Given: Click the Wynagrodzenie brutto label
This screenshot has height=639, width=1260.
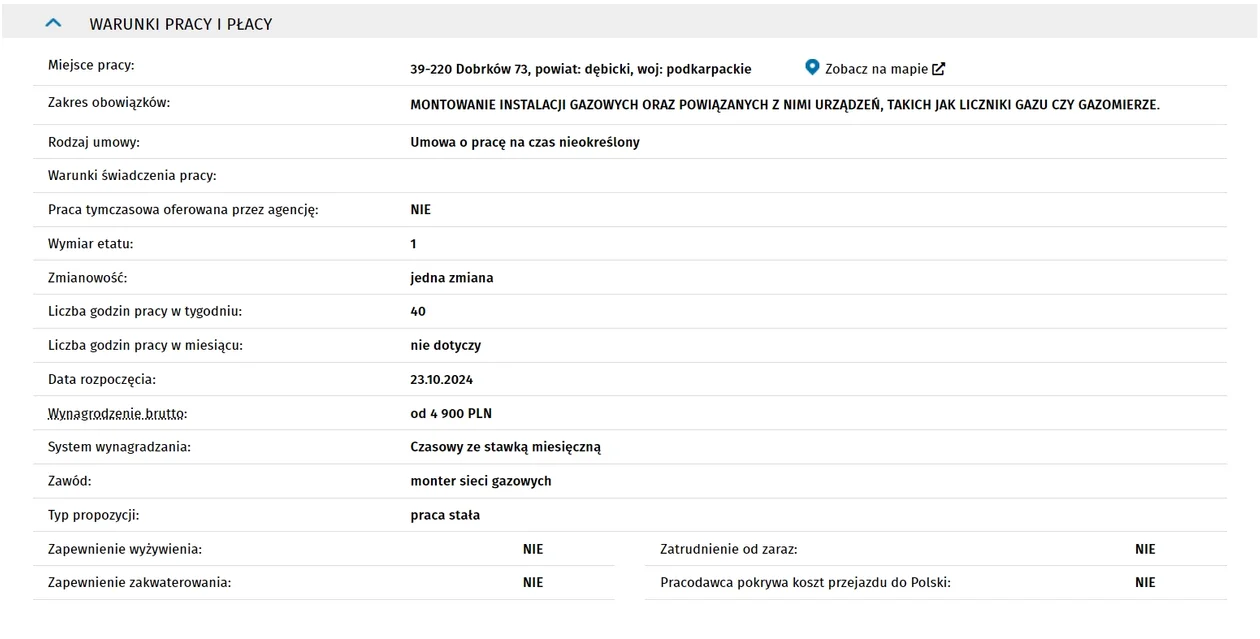Looking at the screenshot, I should tap(118, 413).
